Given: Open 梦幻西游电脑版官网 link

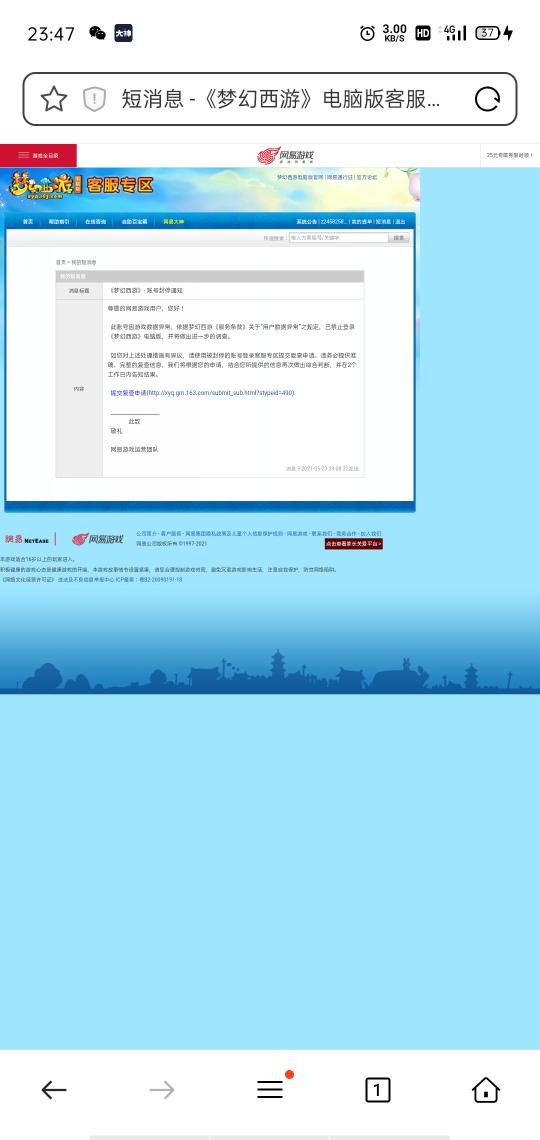Looking at the screenshot, I should 300,177.
